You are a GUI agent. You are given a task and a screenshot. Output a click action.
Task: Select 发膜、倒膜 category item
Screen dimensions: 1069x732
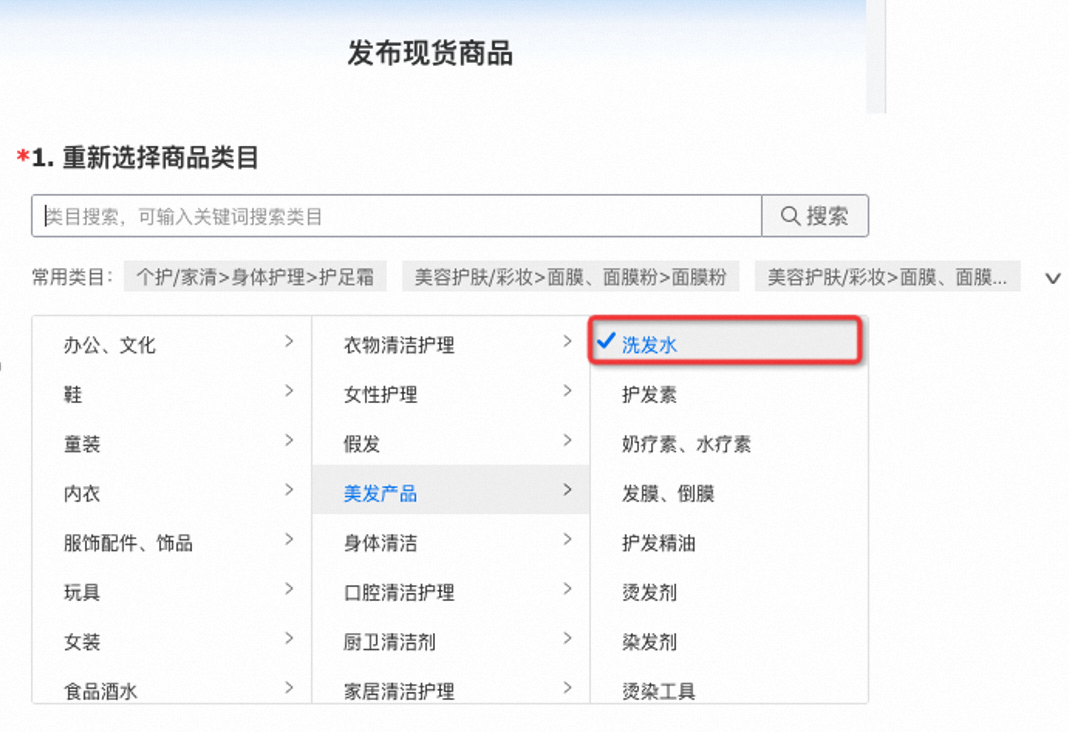pyautogui.click(x=668, y=494)
